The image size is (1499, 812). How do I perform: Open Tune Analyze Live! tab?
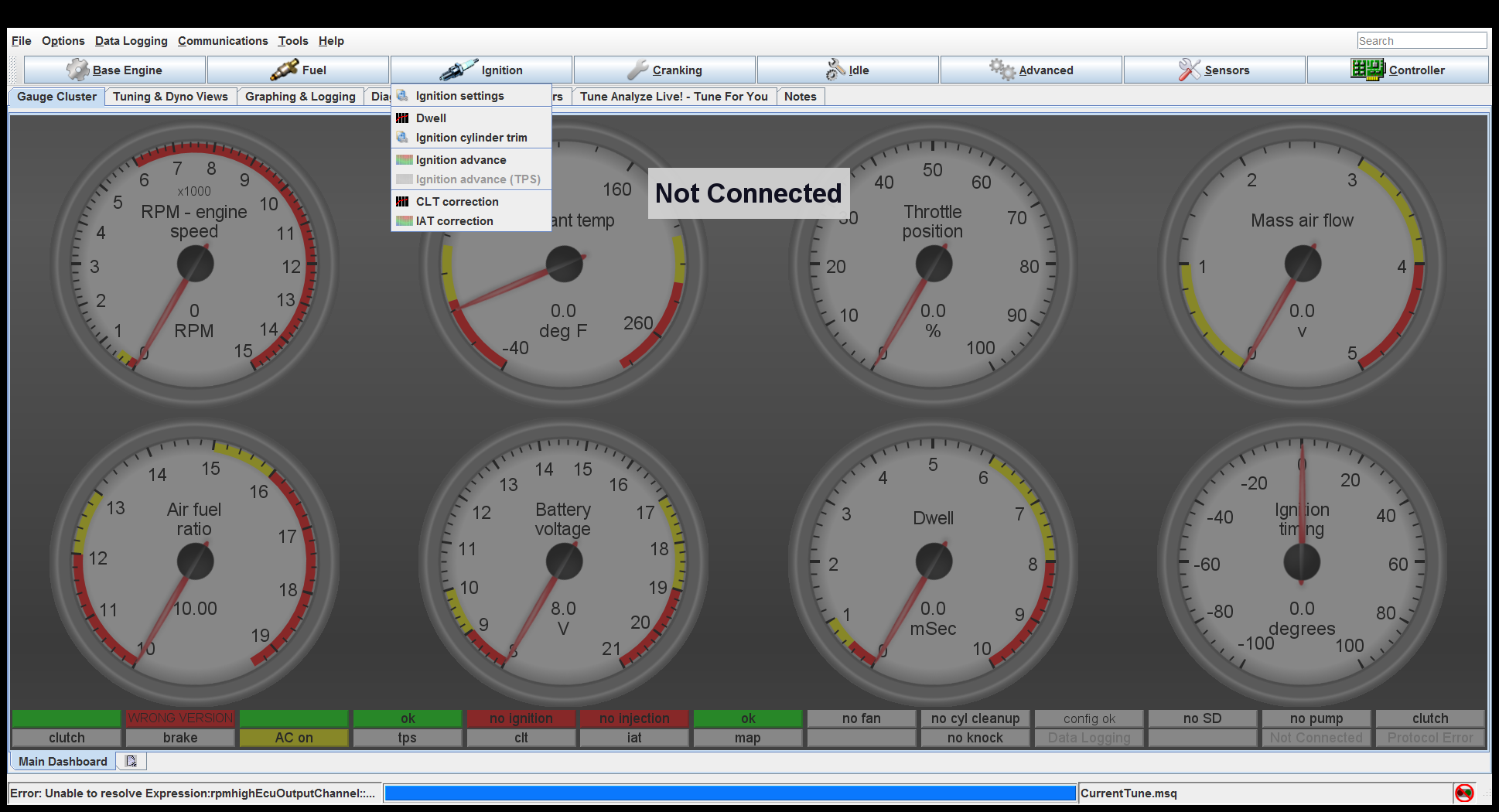[674, 97]
